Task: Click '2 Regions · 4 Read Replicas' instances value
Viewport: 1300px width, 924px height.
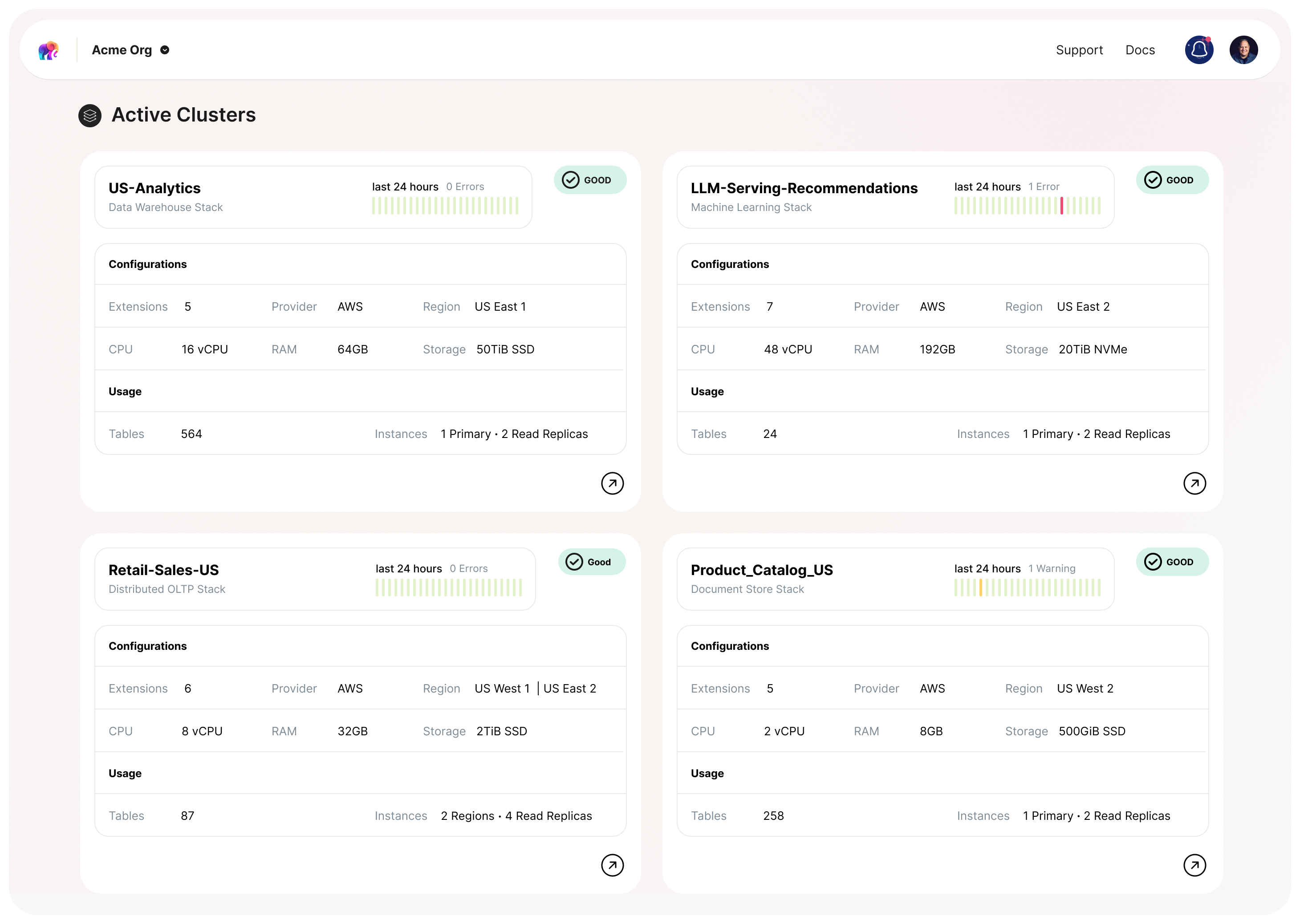Action: point(516,816)
